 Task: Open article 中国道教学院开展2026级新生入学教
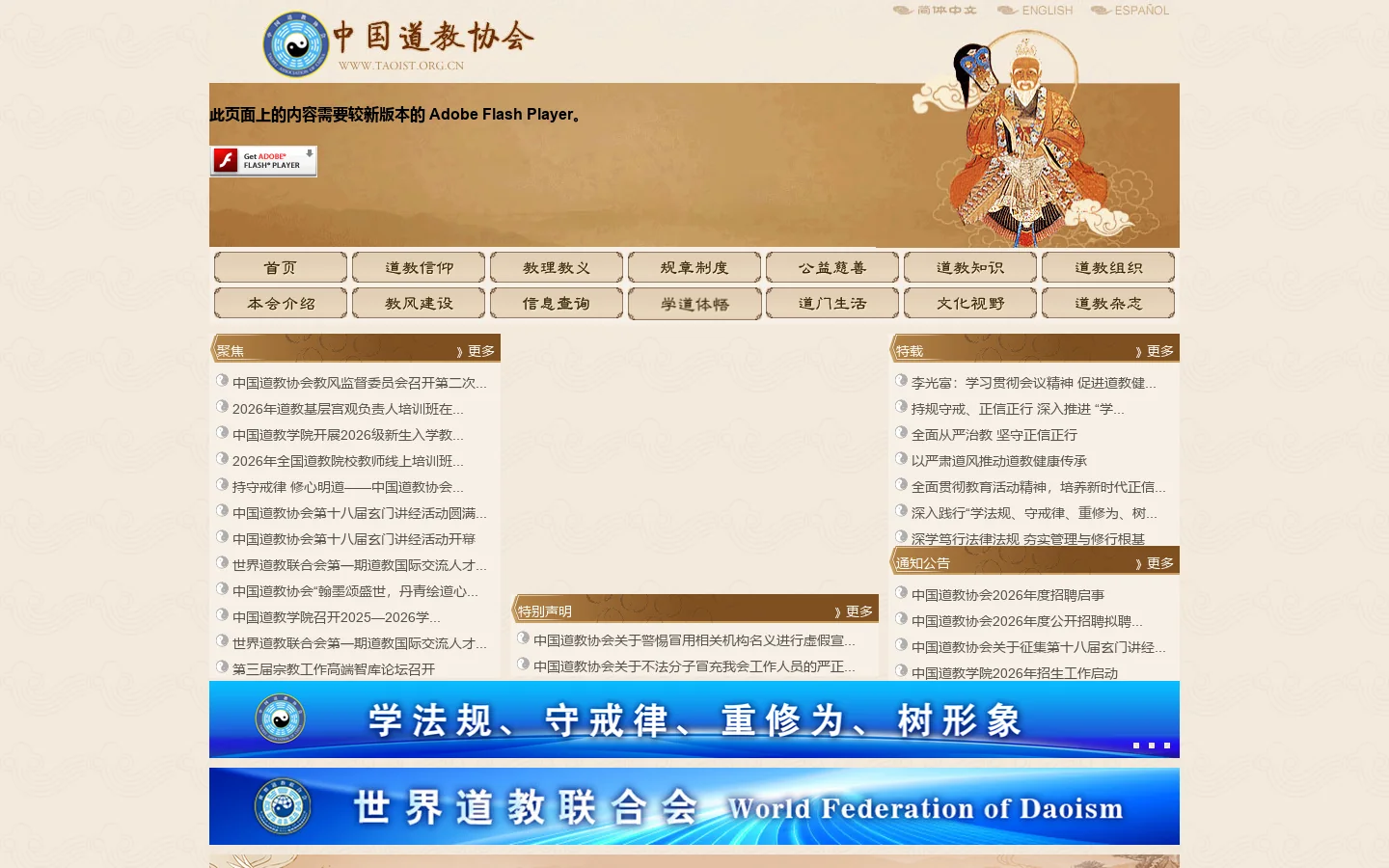click(347, 435)
